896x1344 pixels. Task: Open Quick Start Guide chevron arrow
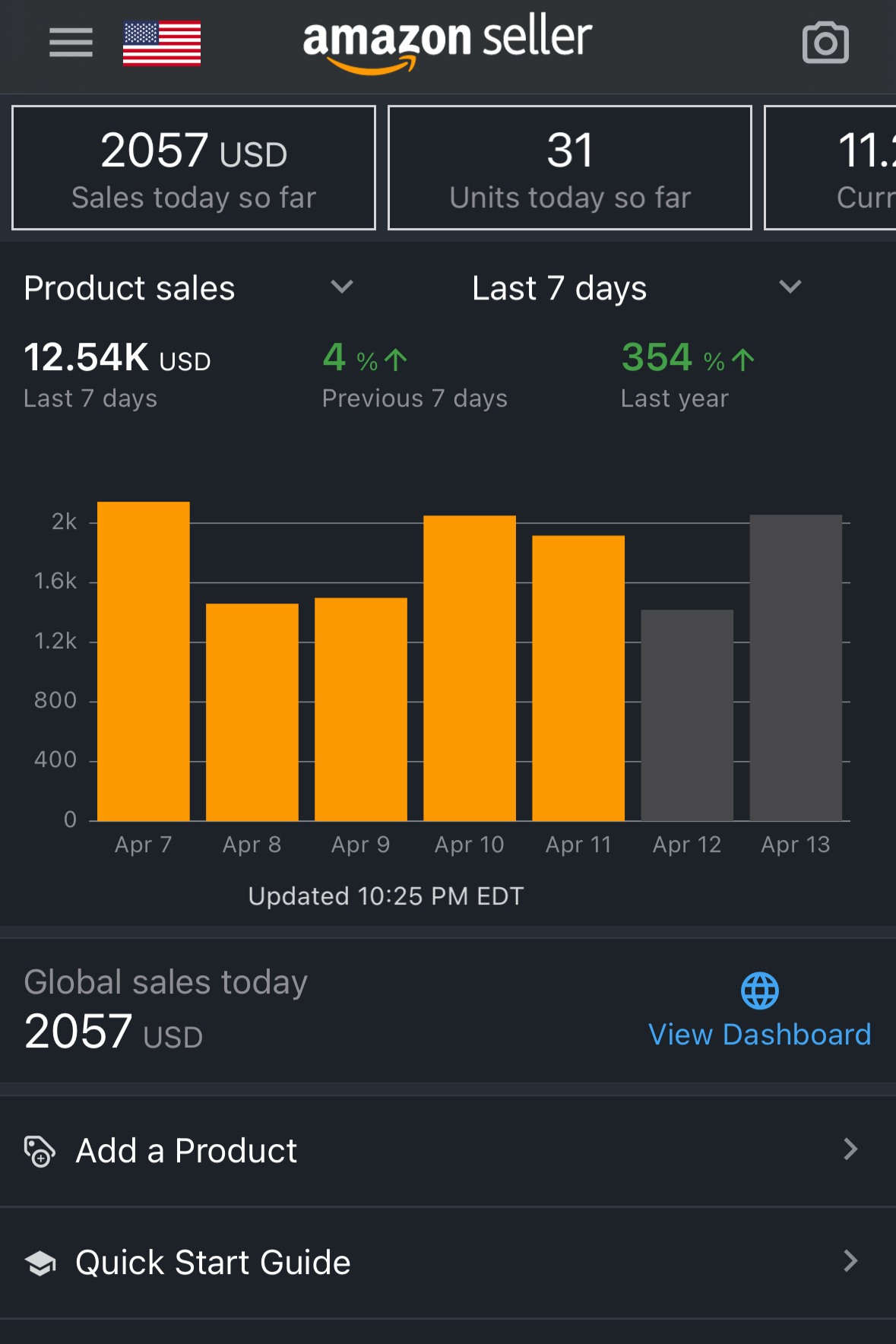click(x=850, y=1261)
